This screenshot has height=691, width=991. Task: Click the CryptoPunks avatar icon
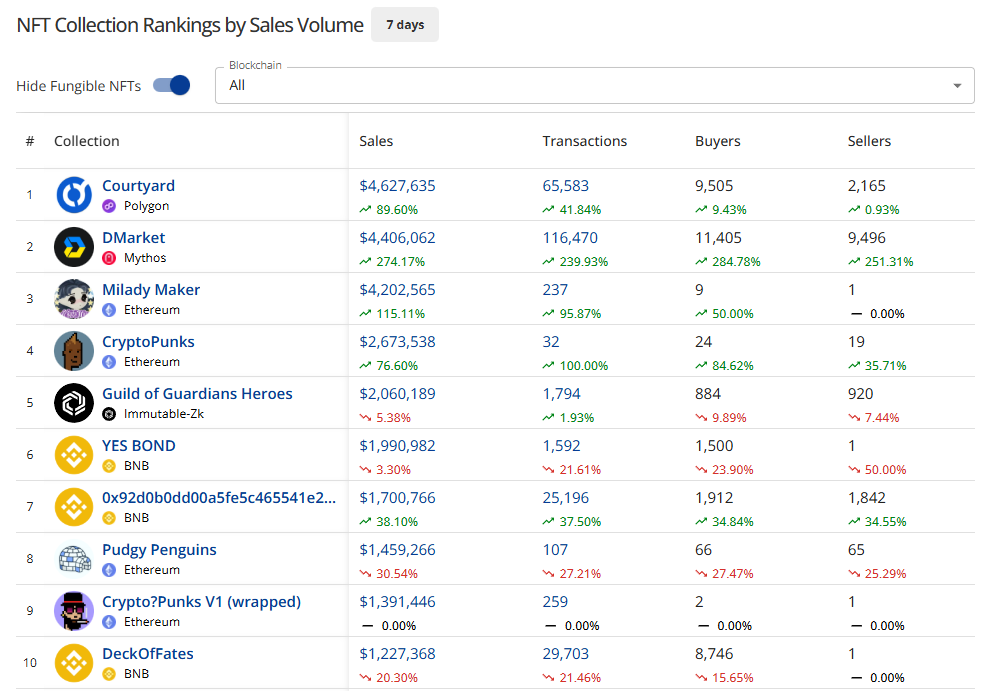coord(74,351)
